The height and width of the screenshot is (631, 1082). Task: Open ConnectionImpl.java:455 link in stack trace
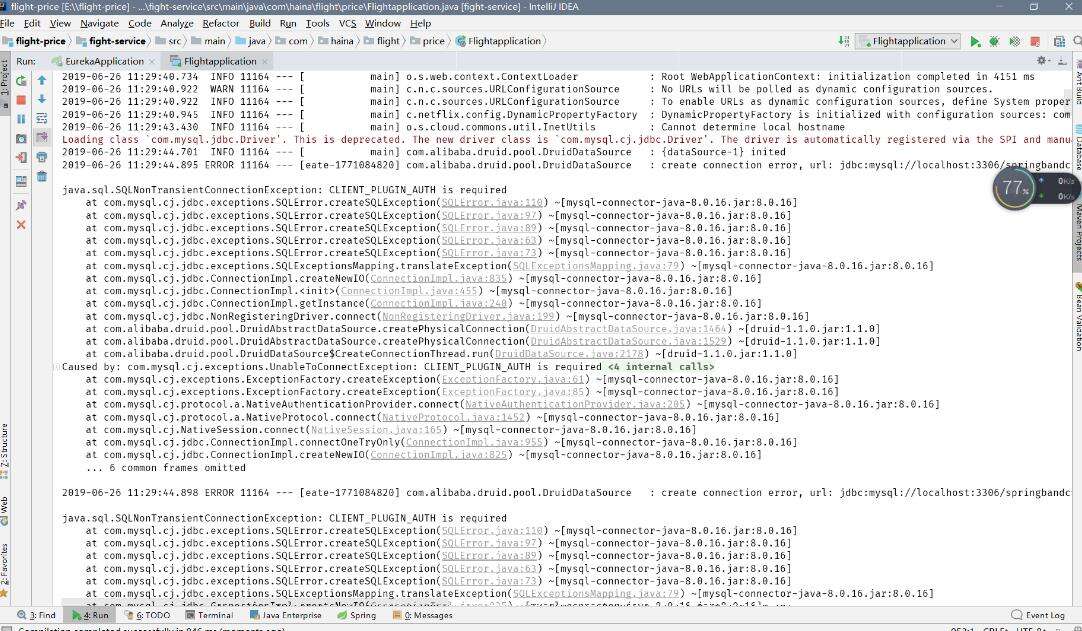pos(409,291)
